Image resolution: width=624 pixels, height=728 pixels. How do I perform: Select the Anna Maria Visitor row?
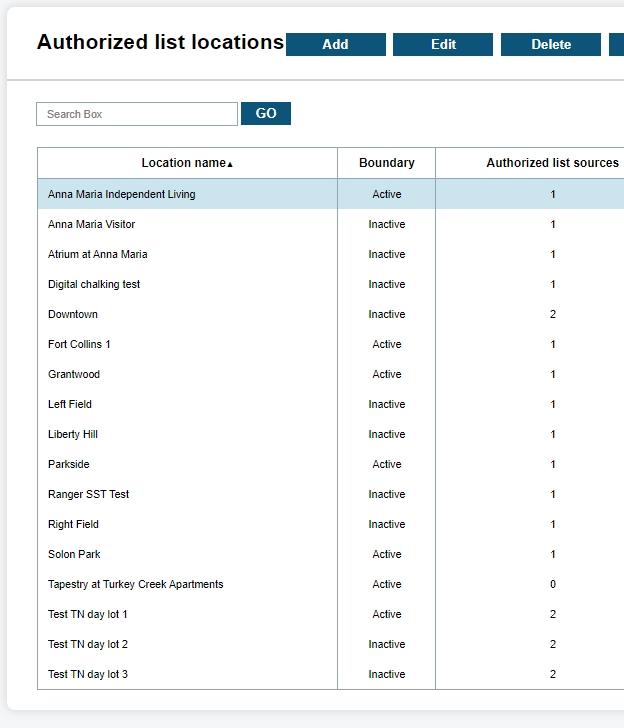[92, 224]
